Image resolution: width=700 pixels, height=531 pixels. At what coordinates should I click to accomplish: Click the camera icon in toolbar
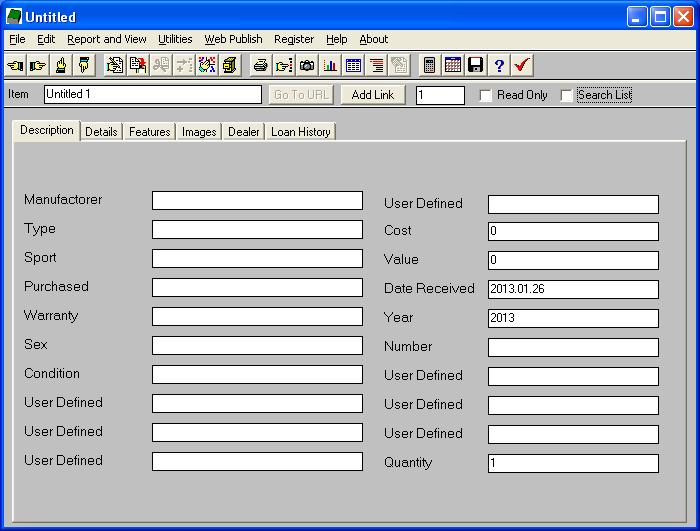307,65
